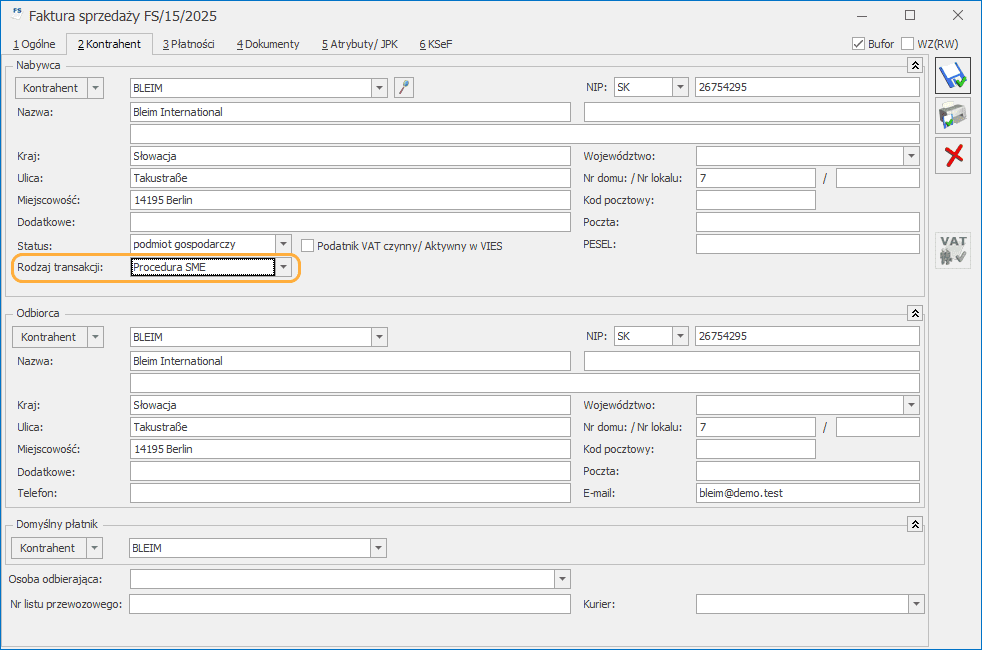Check Podatnik VAT czynny/ Aktywny w VIES
Image resolution: width=982 pixels, height=650 pixels.
pyautogui.click(x=307, y=245)
